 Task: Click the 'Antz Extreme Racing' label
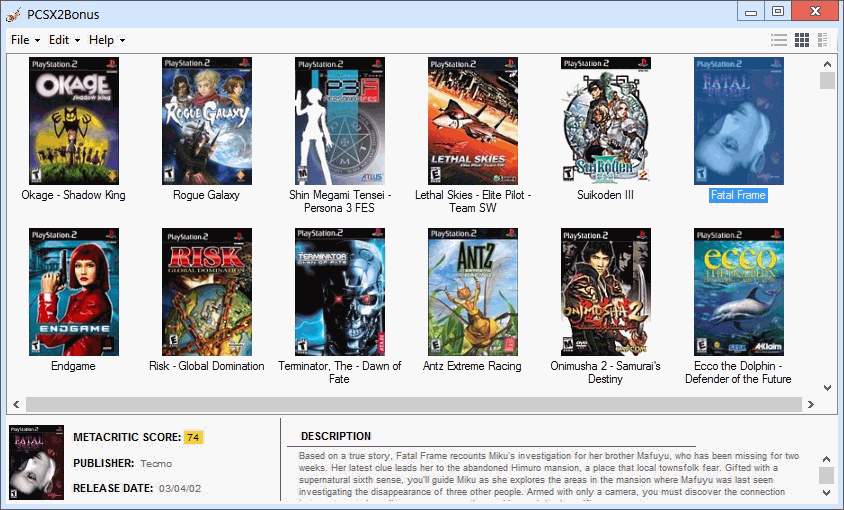pos(472,366)
